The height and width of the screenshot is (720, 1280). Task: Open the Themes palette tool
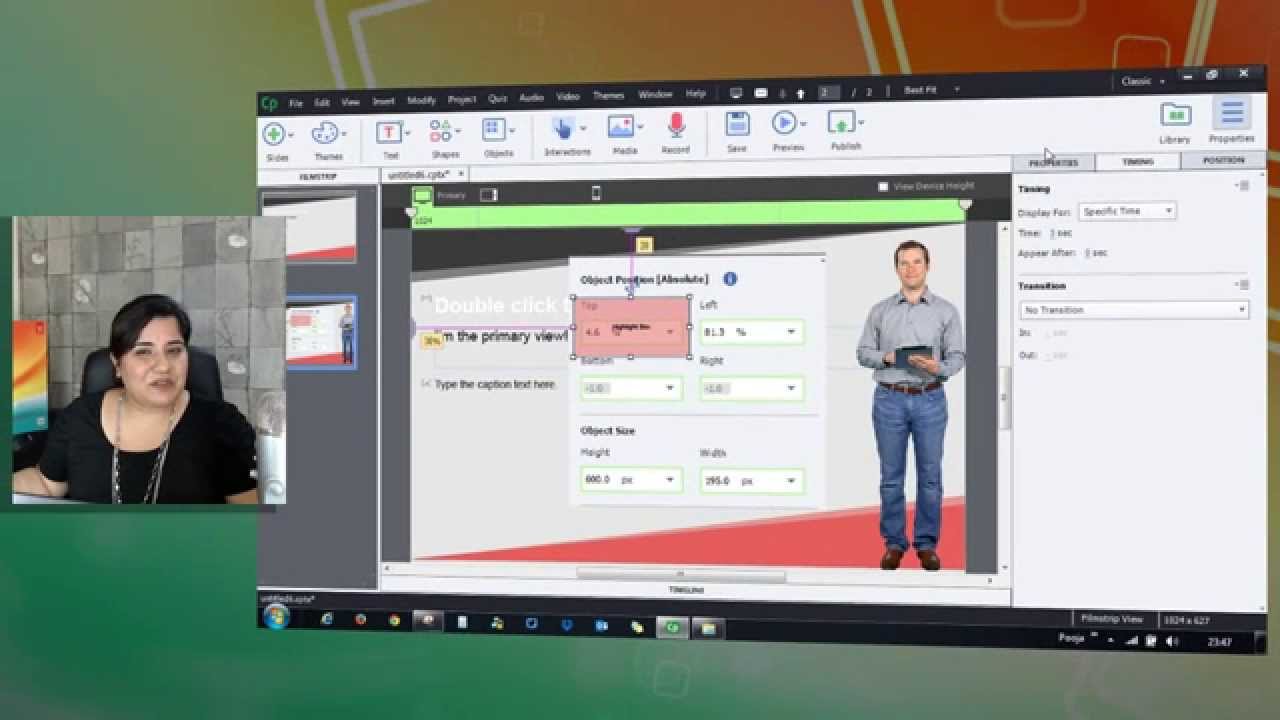click(325, 133)
